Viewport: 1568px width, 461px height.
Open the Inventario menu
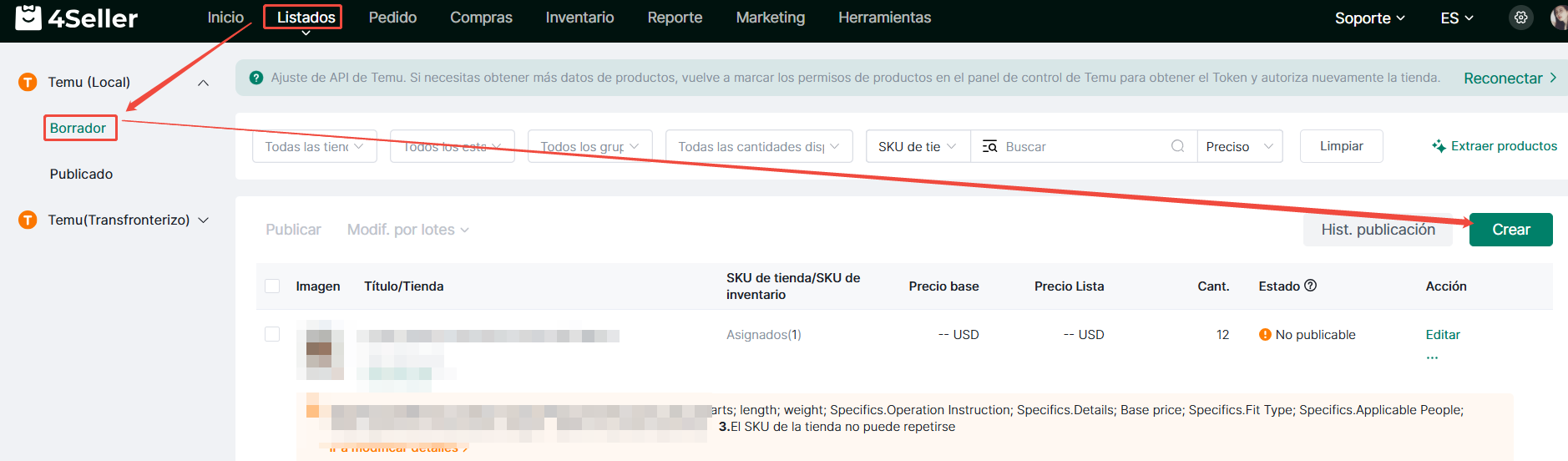coord(579,18)
